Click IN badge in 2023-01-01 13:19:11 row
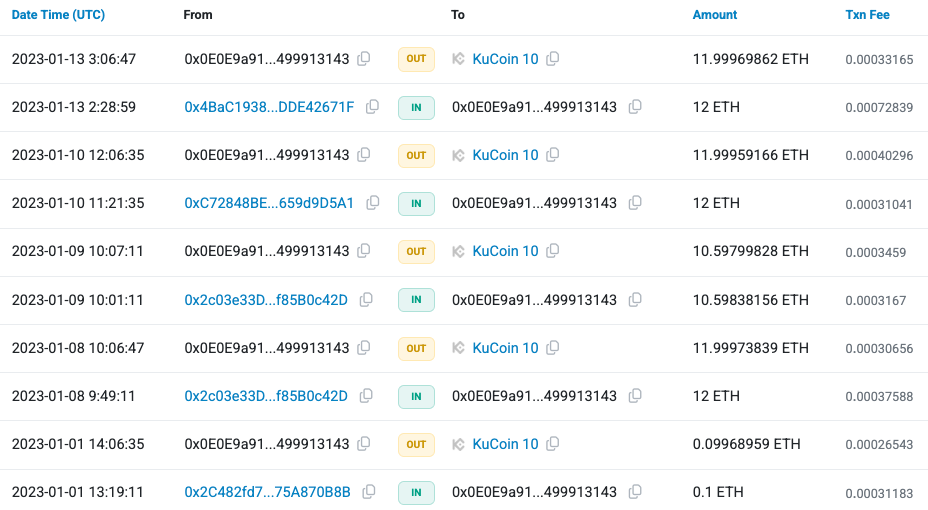Screen dimensions: 928x510 coord(416,492)
